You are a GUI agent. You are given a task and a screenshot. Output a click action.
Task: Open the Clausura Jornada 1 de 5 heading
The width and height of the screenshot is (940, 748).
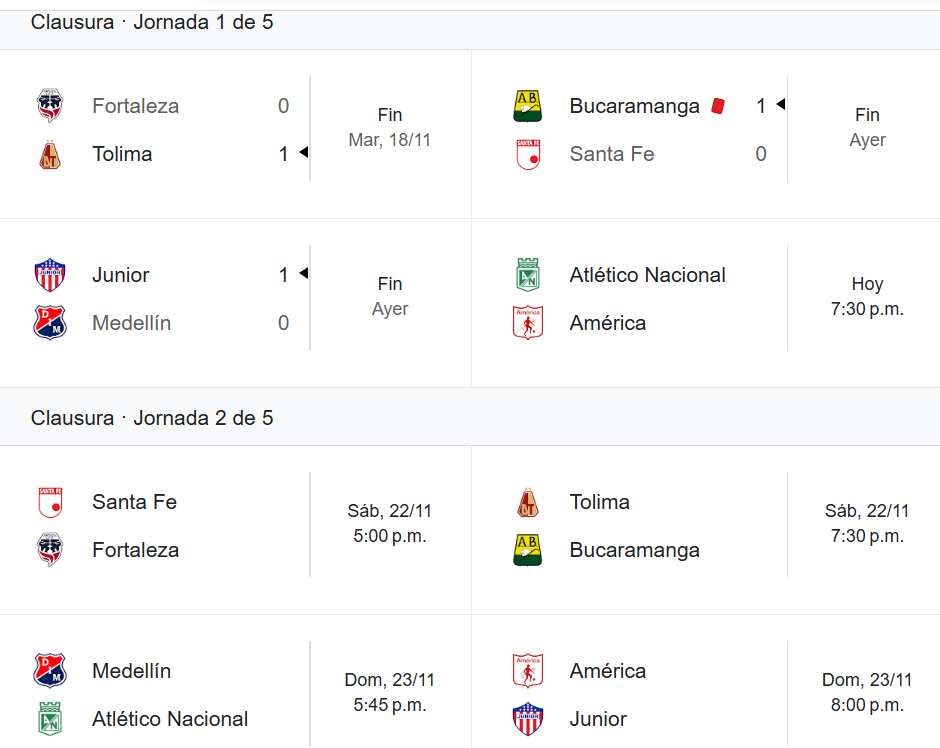pos(152,22)
